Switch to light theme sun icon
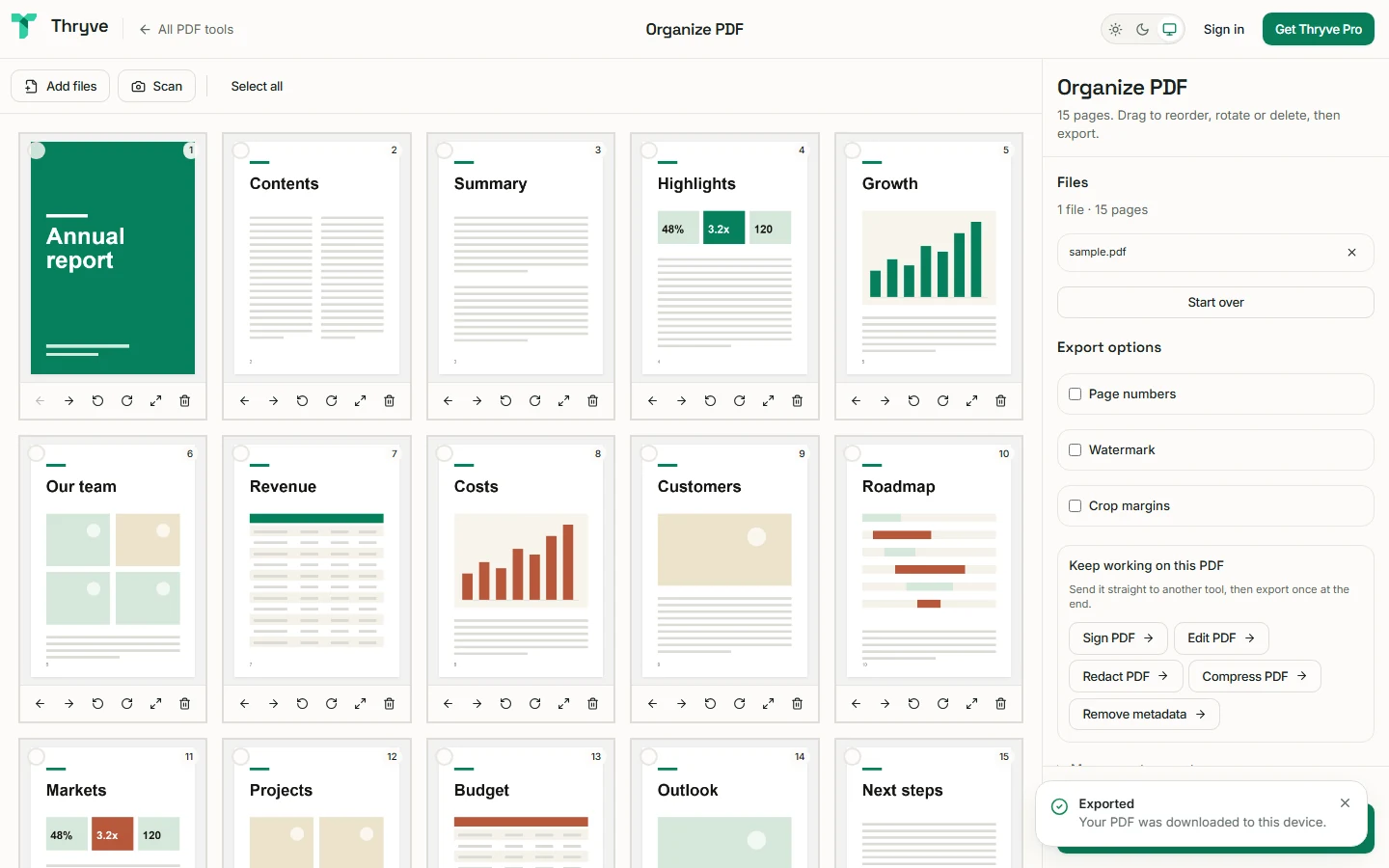The image size is (1389, 868). pos(1116,30)
